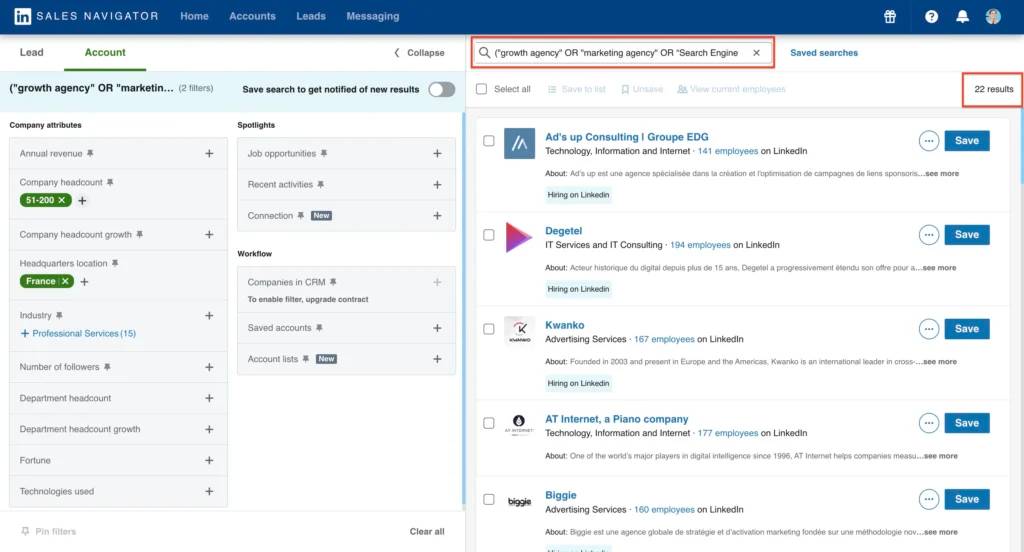
Task: Expand the Job opportunities spotlight filter
Action: [437, 154]
